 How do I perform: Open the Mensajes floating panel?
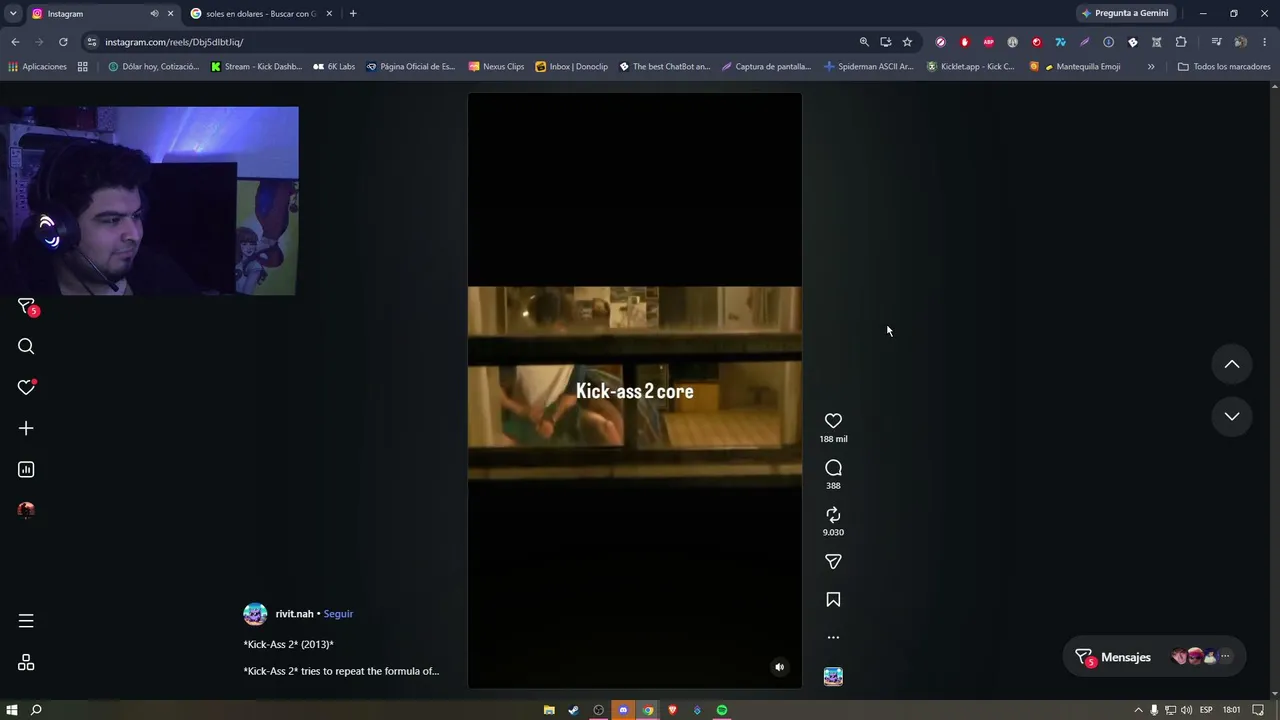click(x=1155, y=657)
